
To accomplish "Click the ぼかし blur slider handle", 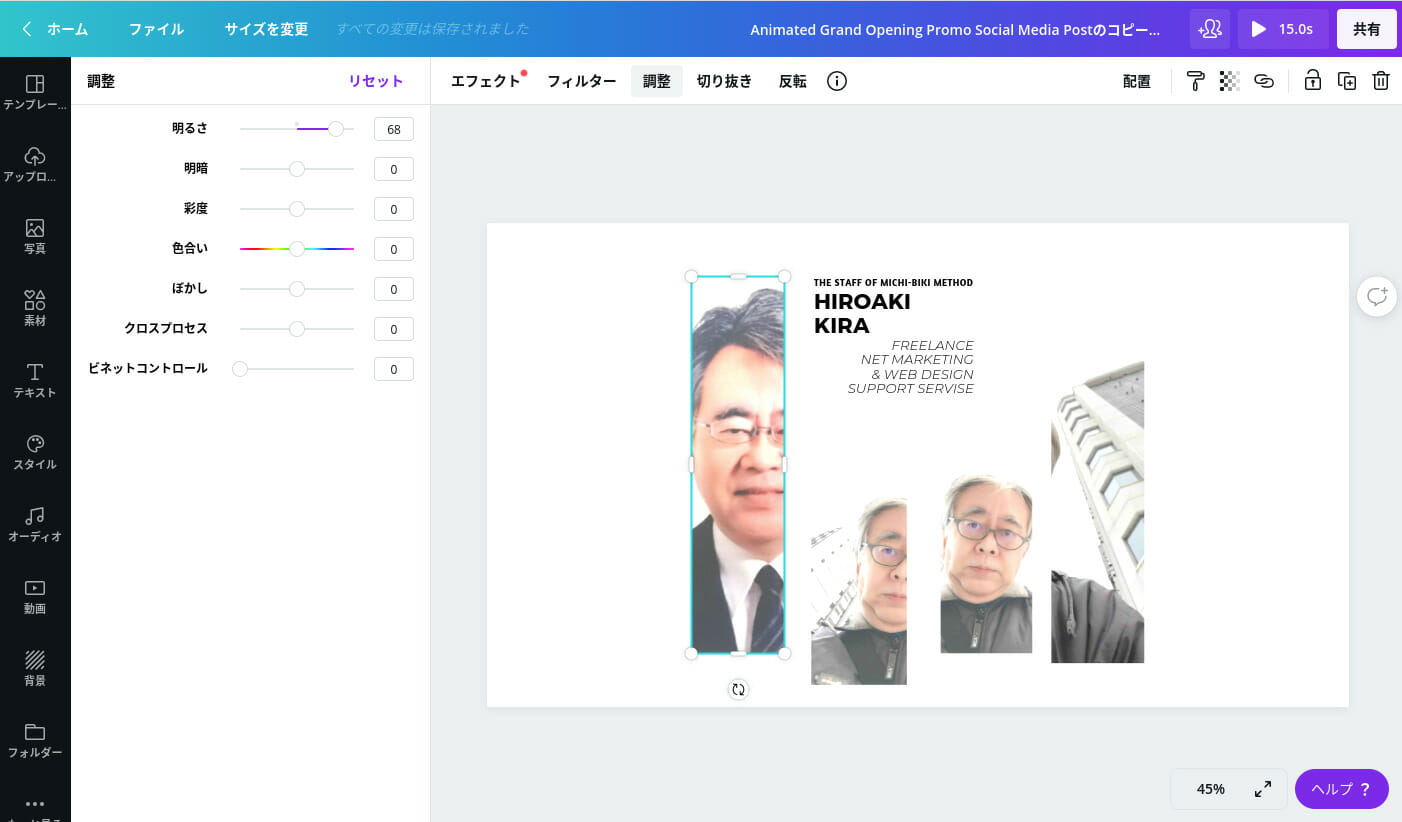I will 297,289.
